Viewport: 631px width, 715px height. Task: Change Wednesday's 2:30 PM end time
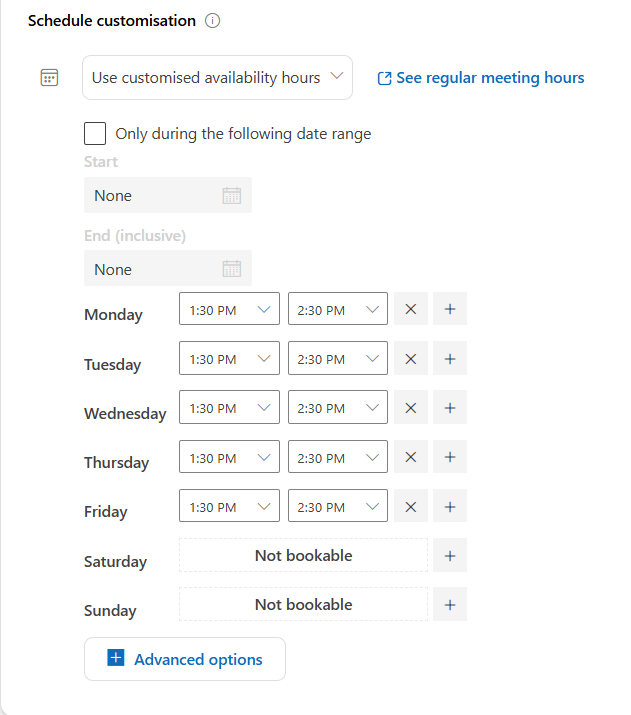tap(337, 408)
